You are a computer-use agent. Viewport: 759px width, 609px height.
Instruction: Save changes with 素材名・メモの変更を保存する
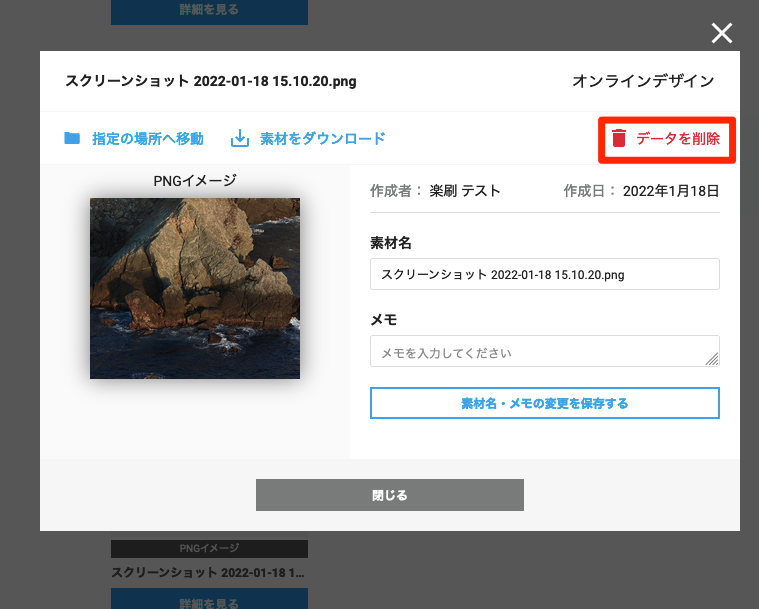pos(545,403)
